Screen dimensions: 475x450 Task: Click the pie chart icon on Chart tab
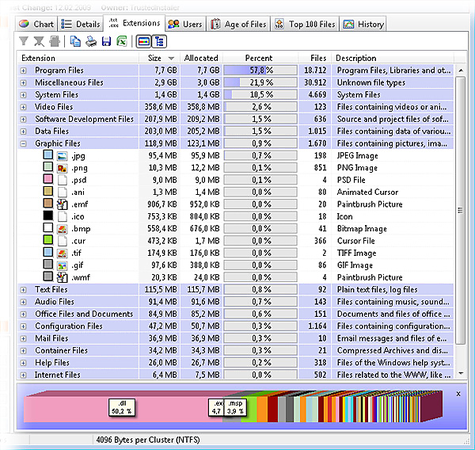tap(24, 24)
